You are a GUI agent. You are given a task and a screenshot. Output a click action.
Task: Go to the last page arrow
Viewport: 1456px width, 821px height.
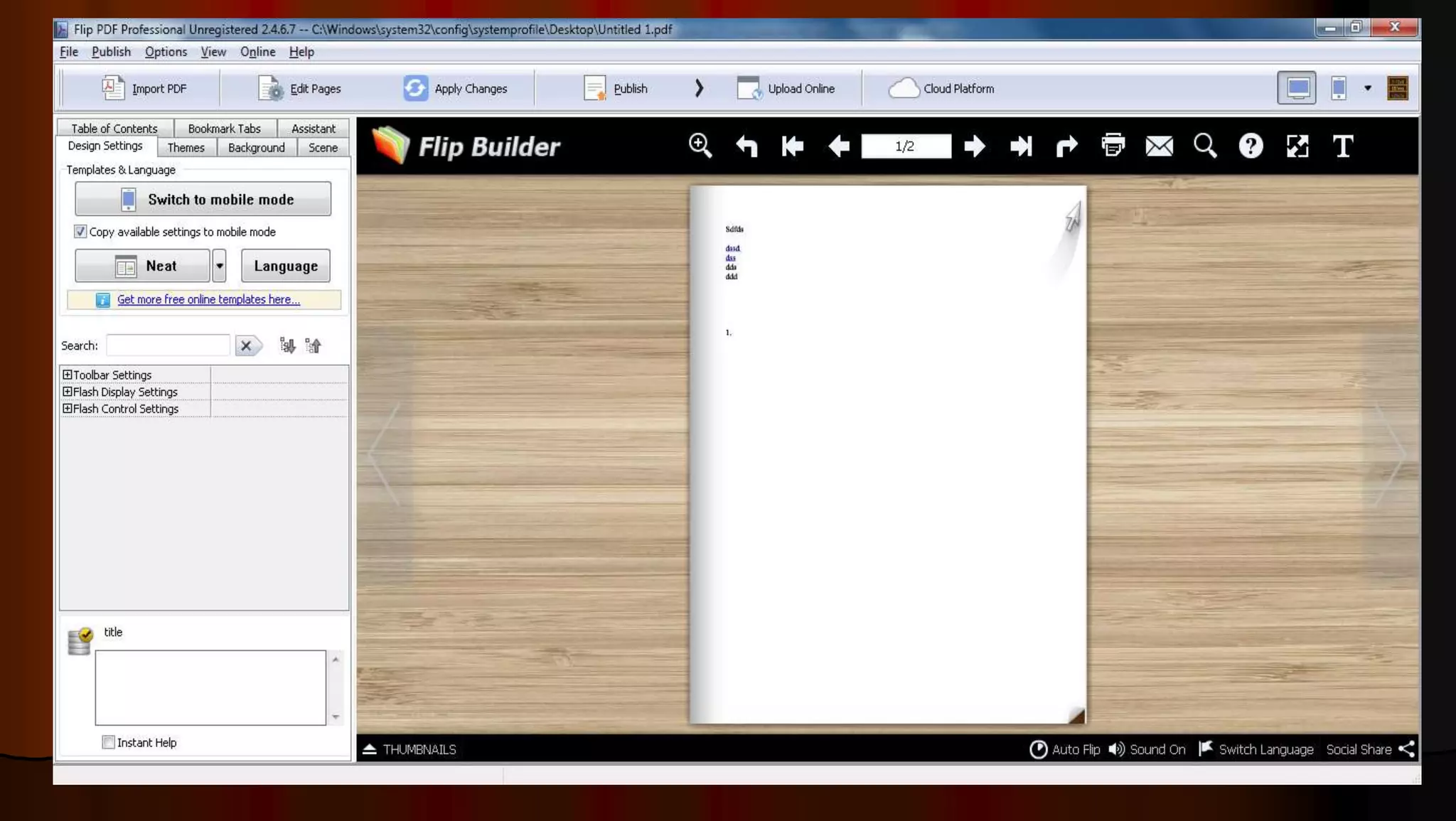tap(1020, 146)
